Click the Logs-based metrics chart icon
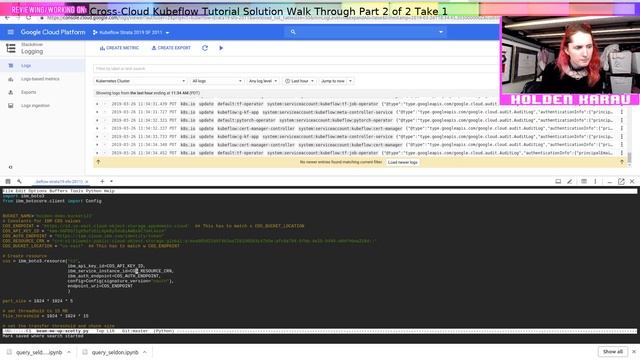The image size is (640, 360). 11,79
